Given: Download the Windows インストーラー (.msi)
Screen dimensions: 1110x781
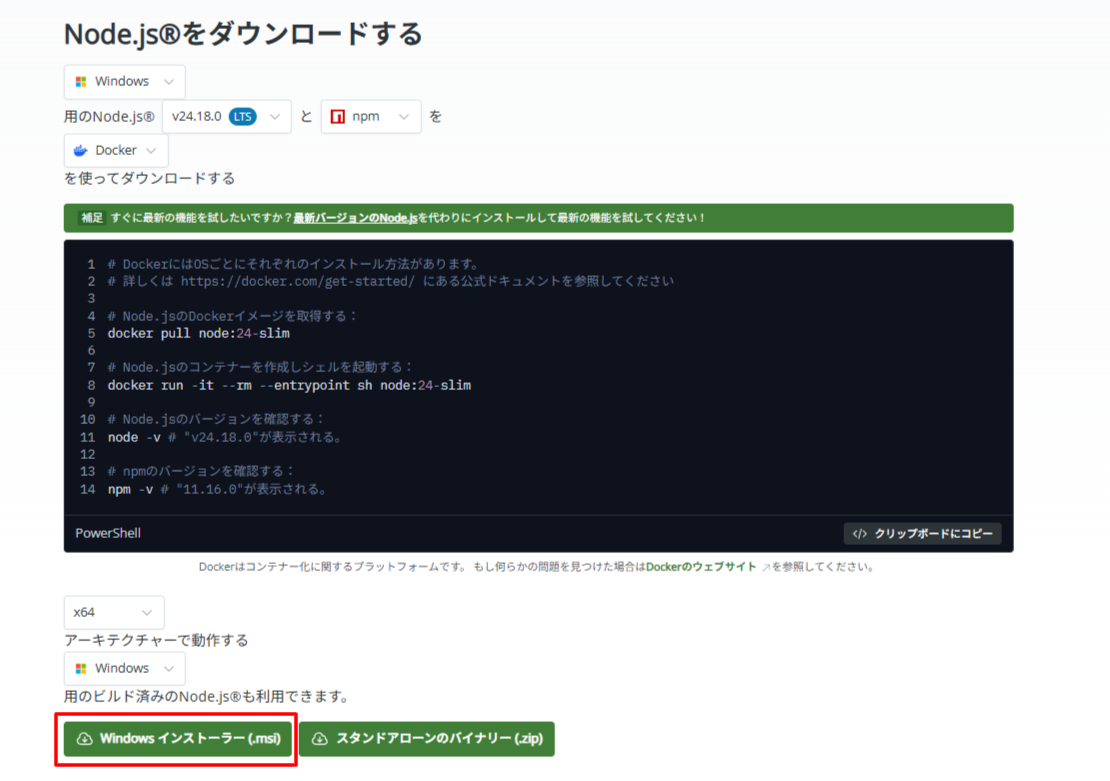Looking at the screenshot, I should coord(178,739).
